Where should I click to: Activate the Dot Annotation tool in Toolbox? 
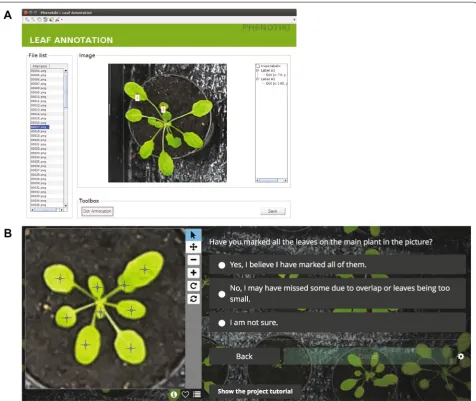[x=97, y=211]
